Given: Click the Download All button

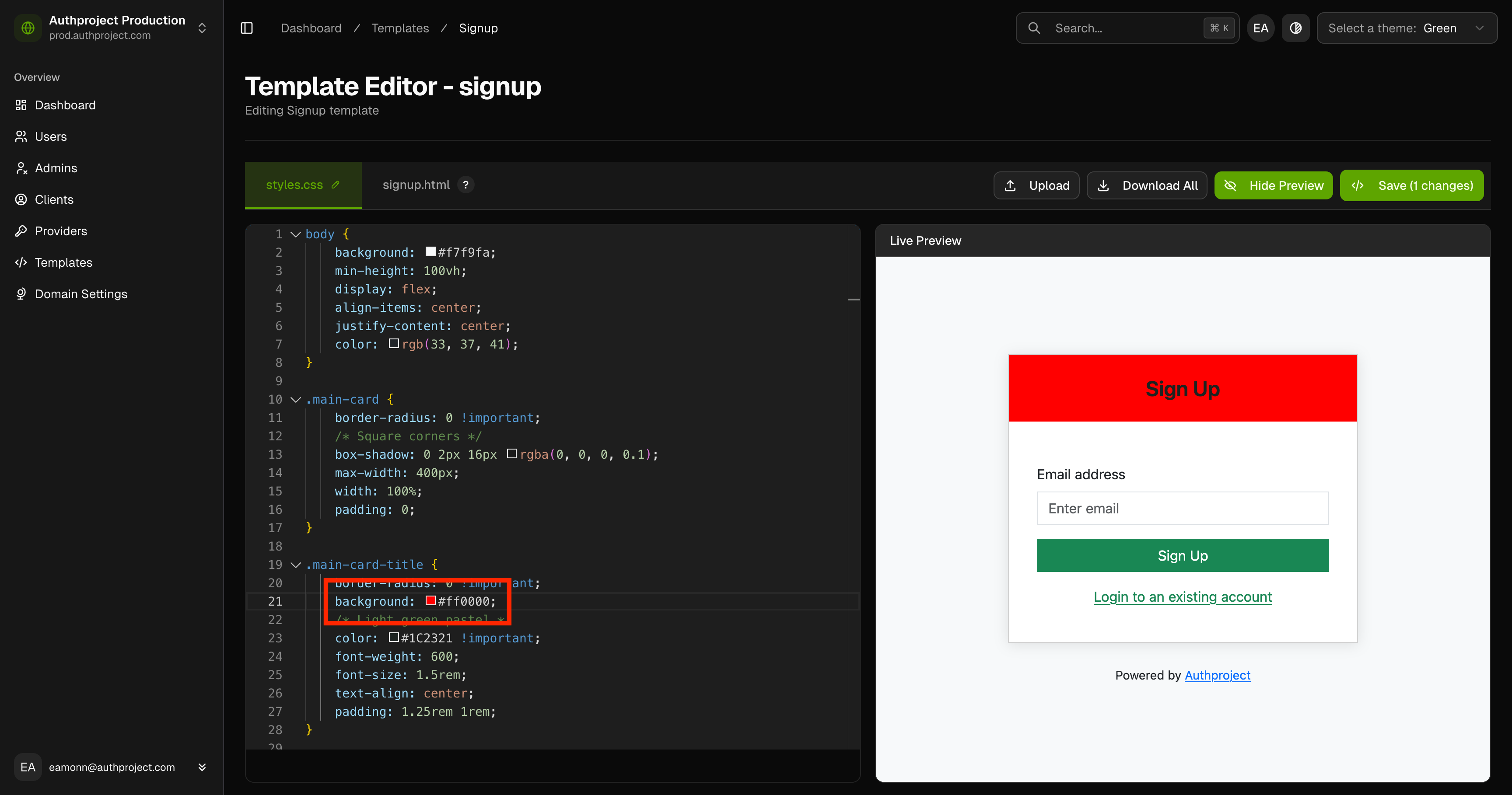Looking at the screenshot, I should coord(1147,185).
